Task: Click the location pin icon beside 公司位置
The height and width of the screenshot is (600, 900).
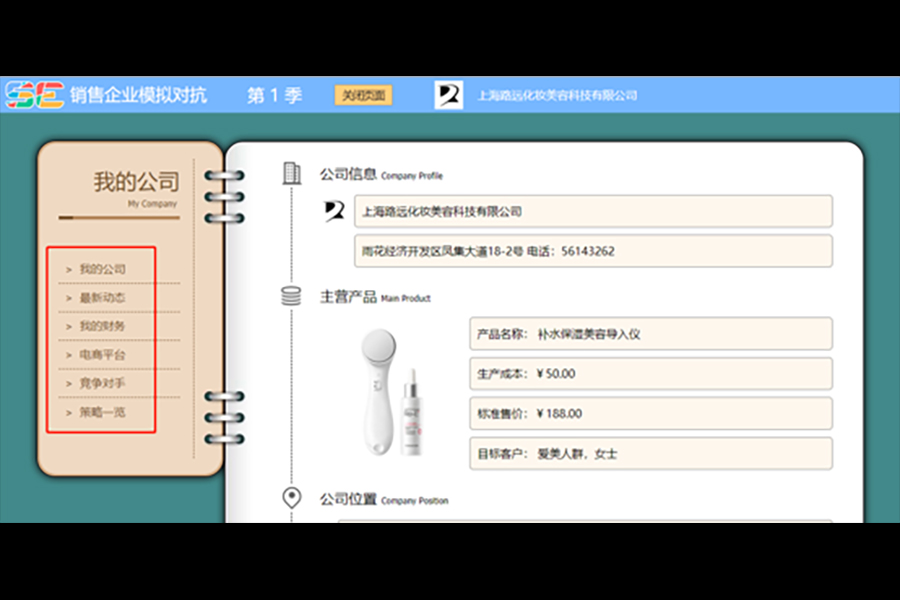Action: [292, 498]
